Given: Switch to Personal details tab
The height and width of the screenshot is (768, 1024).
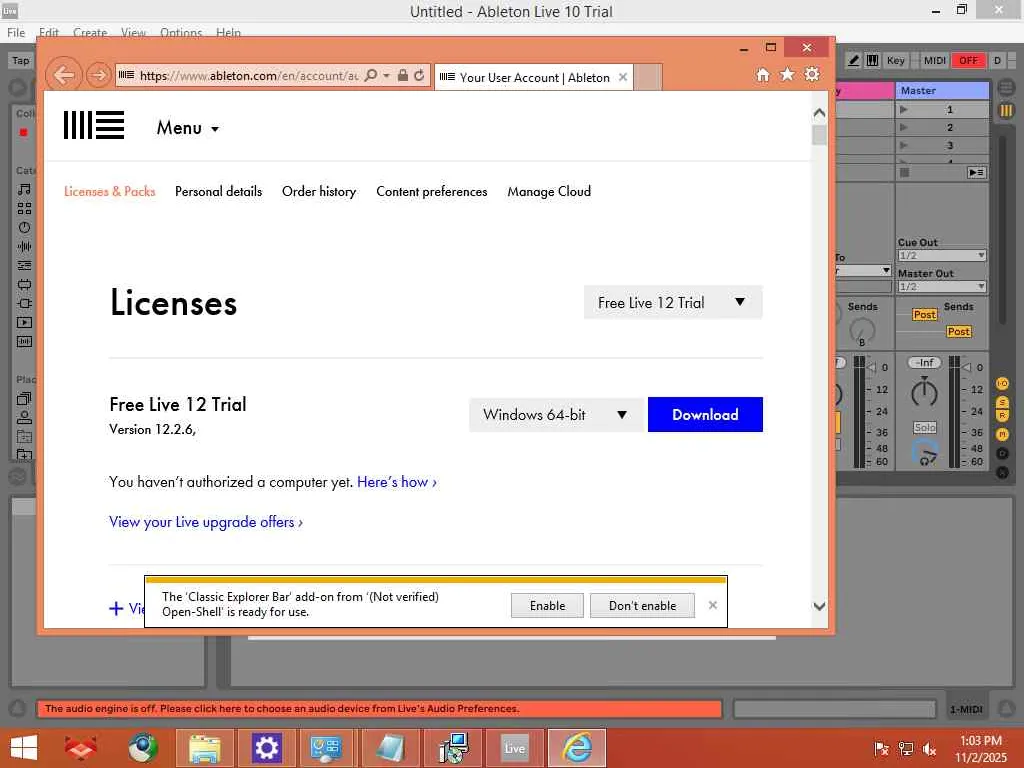Looking at the screenshot, I should pos(218,191).
